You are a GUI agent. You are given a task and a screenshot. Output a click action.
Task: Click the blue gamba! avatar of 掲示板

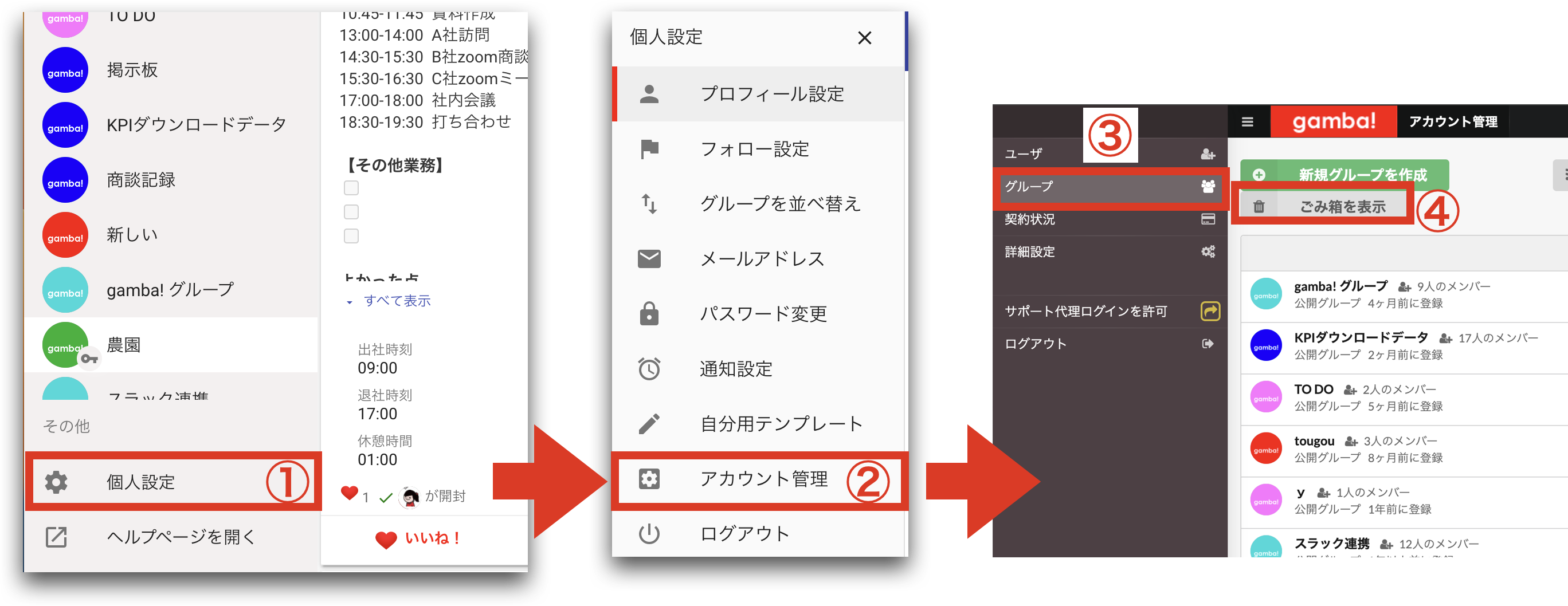pos(65,70)
